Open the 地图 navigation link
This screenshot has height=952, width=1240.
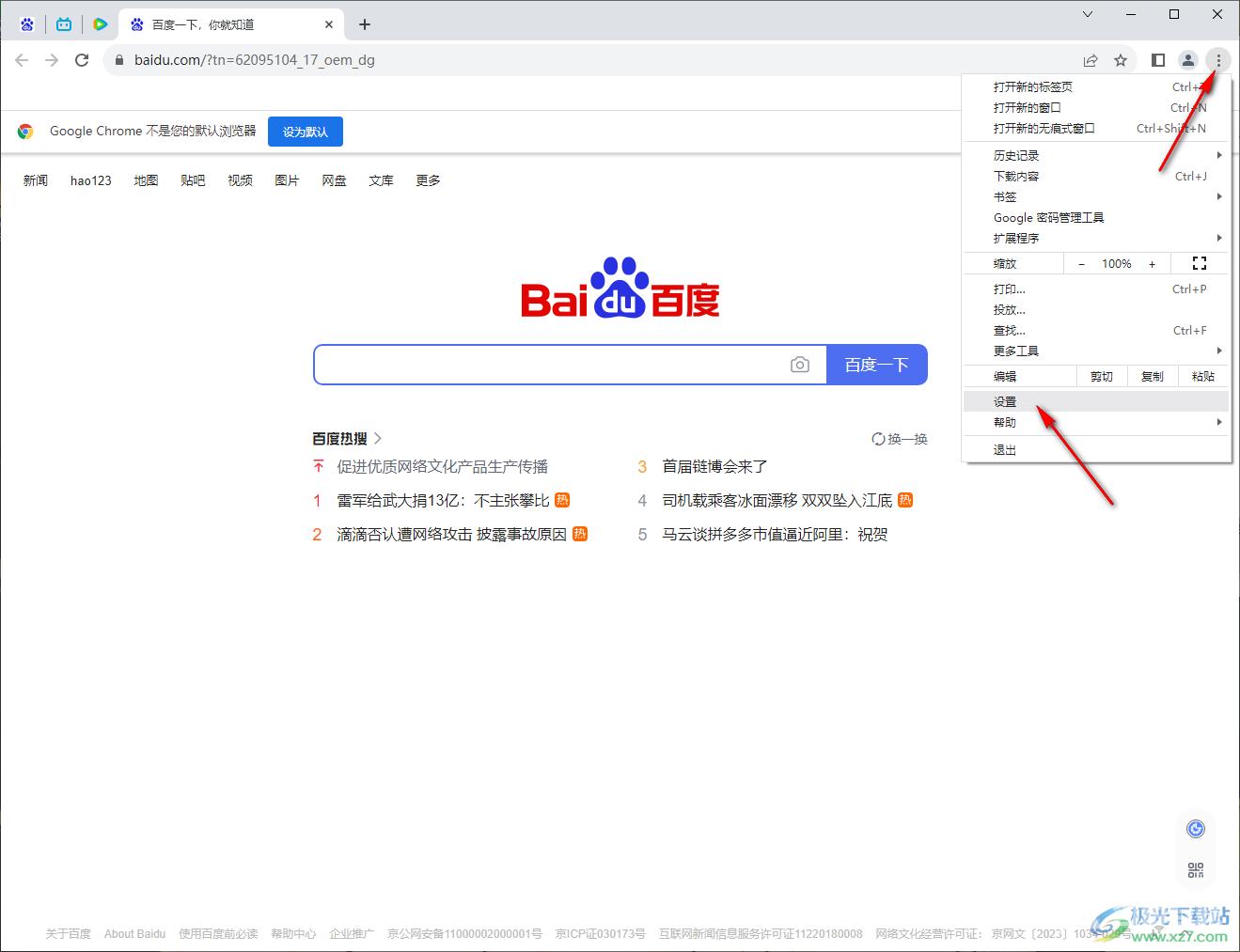pyautogui.click(x=146, y=180)
